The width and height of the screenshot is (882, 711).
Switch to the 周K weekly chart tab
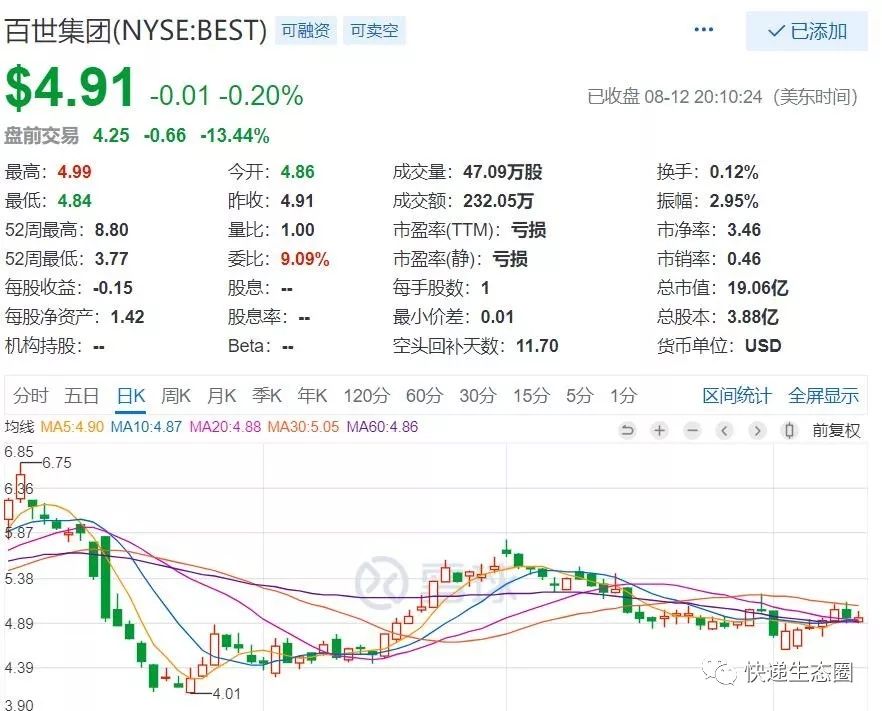coord(176,395)
